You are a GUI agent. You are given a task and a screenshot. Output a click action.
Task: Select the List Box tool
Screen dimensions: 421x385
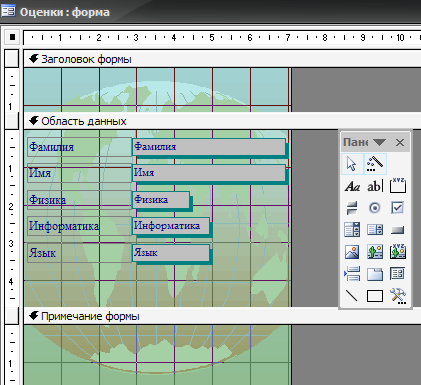coord(375,230)
